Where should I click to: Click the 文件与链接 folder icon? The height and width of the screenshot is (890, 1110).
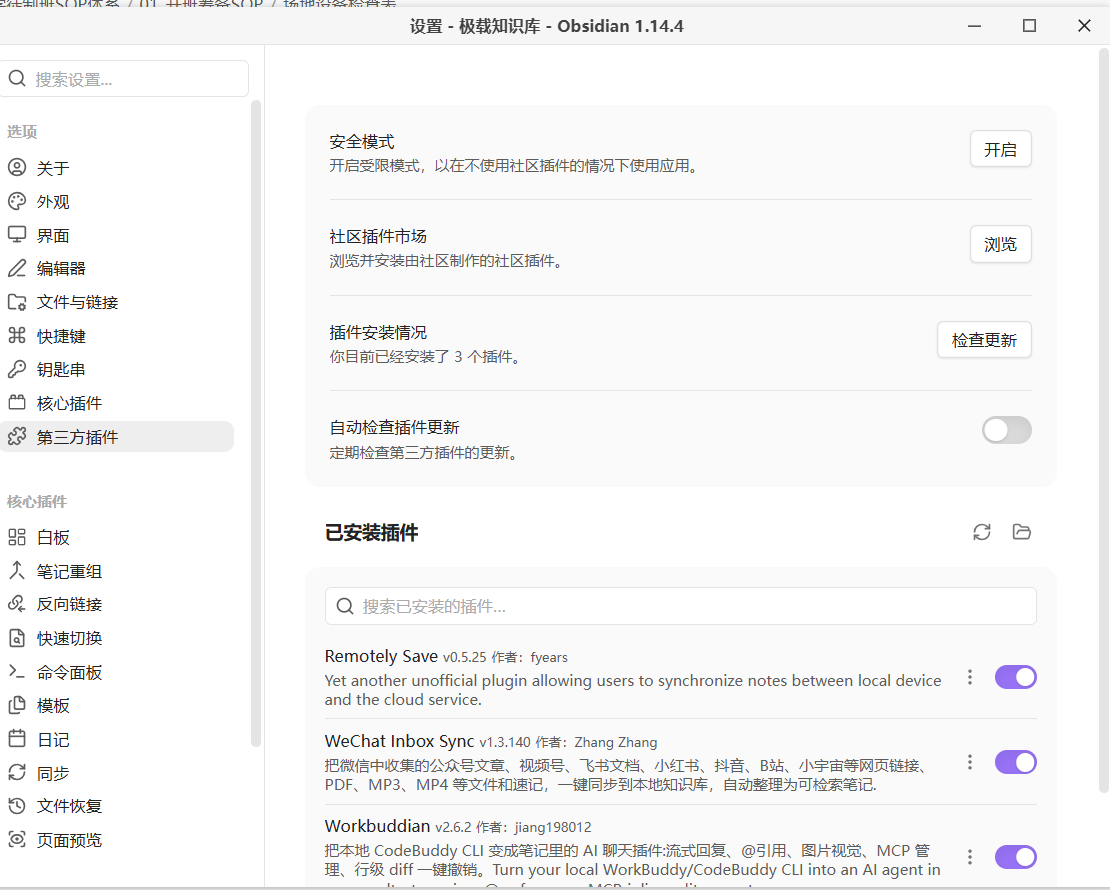tap(17, 302)
